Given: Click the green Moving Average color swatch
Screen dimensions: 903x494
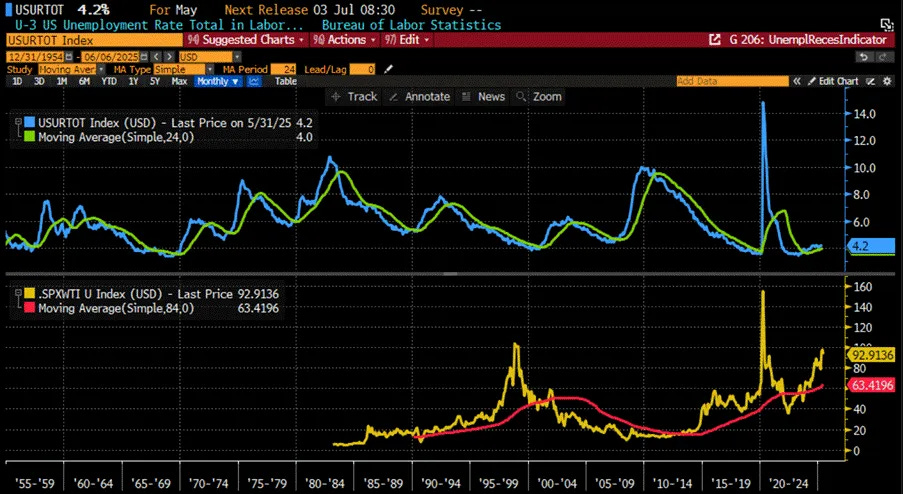Looking at the screenshot, I should point(29,137).
